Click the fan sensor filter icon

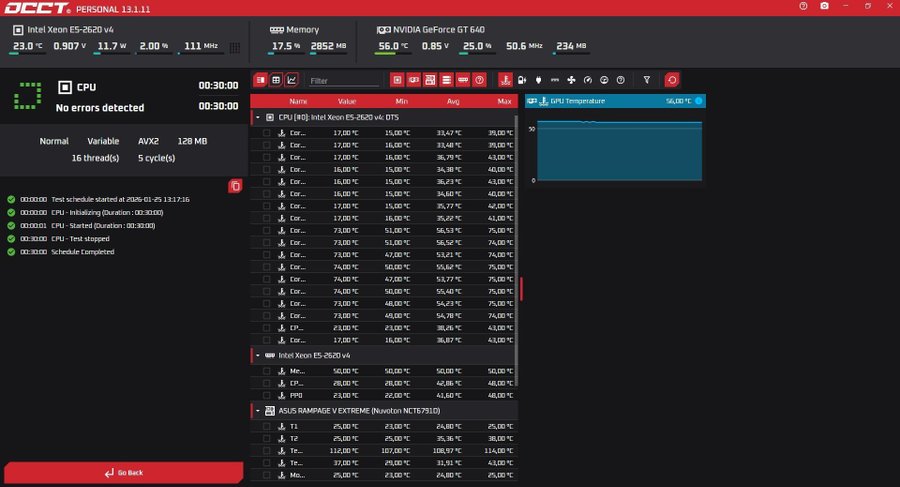pyautogui.click(x=571, y=80)
